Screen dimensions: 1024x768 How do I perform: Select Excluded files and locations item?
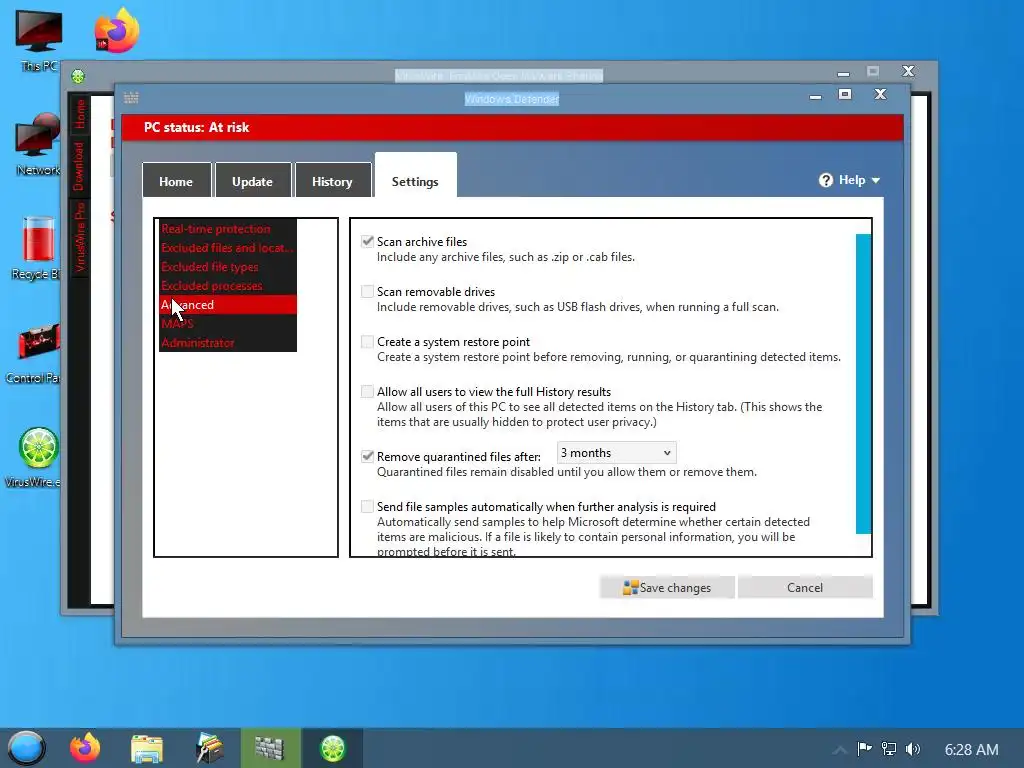[228, 248]
